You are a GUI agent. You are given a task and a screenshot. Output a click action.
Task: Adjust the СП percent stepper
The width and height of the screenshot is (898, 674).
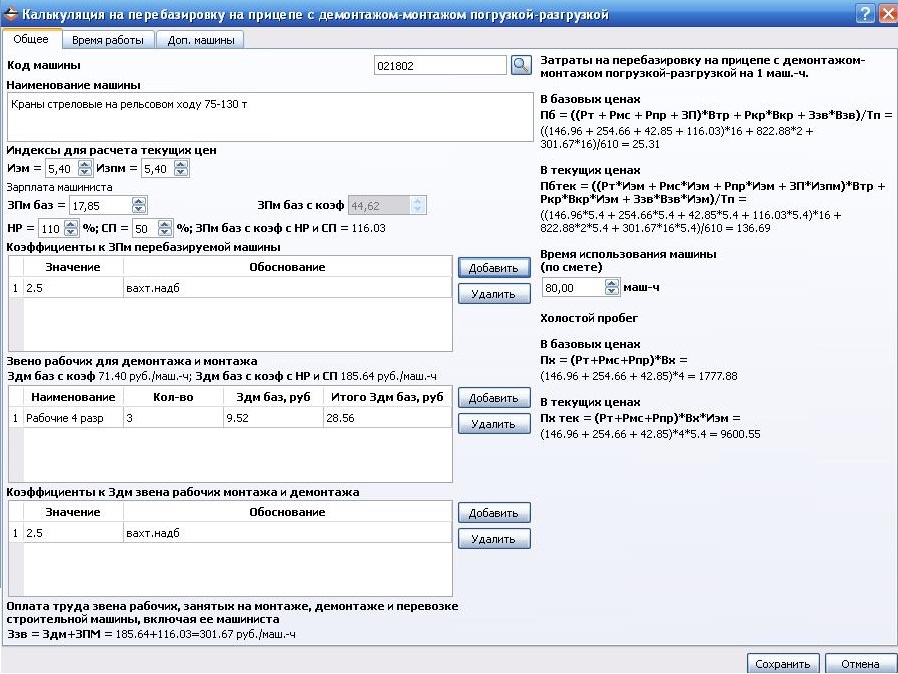tap(165, 228)
